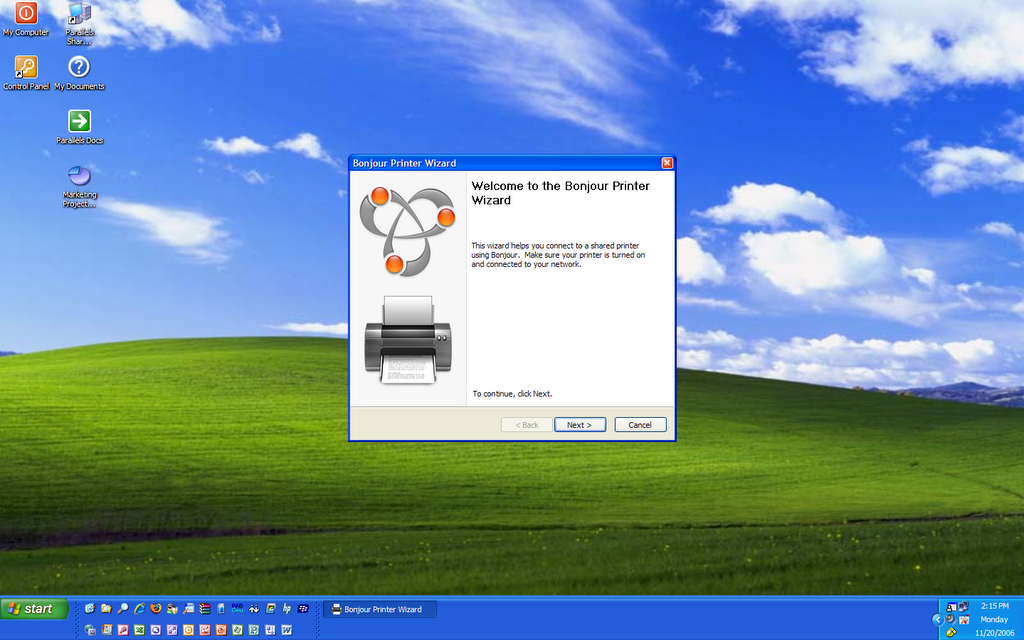This screenshot has width=1024, height=640.
Task: Launch Firefox from Quick Launch
Action: click(155, 609)
